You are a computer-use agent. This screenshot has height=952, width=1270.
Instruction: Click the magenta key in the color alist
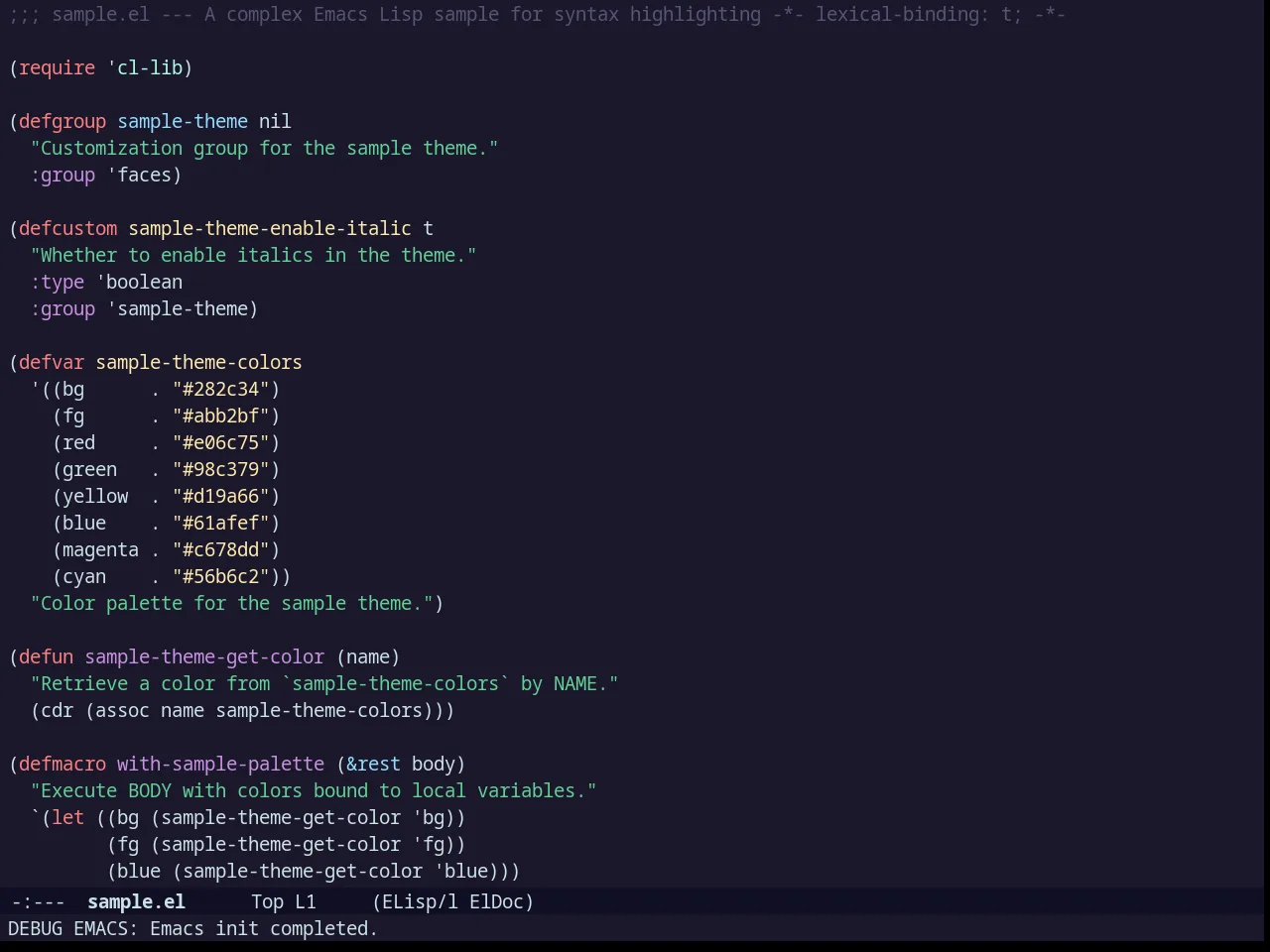coord(101,549)
